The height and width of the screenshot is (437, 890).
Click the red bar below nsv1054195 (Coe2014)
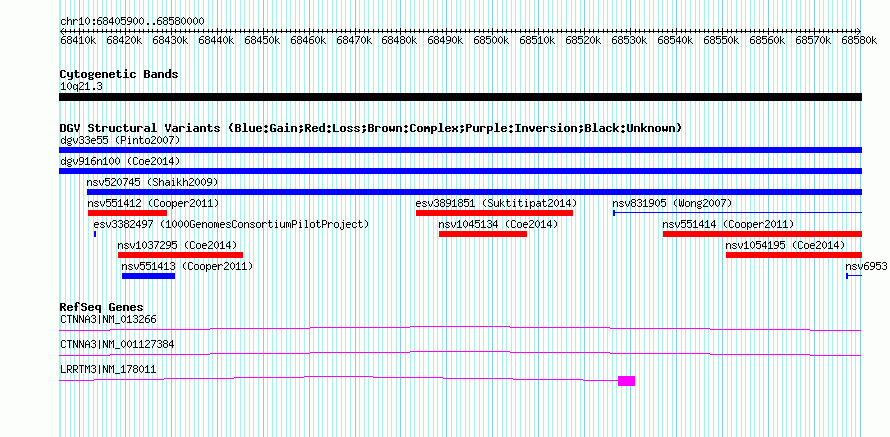point(794,255)
